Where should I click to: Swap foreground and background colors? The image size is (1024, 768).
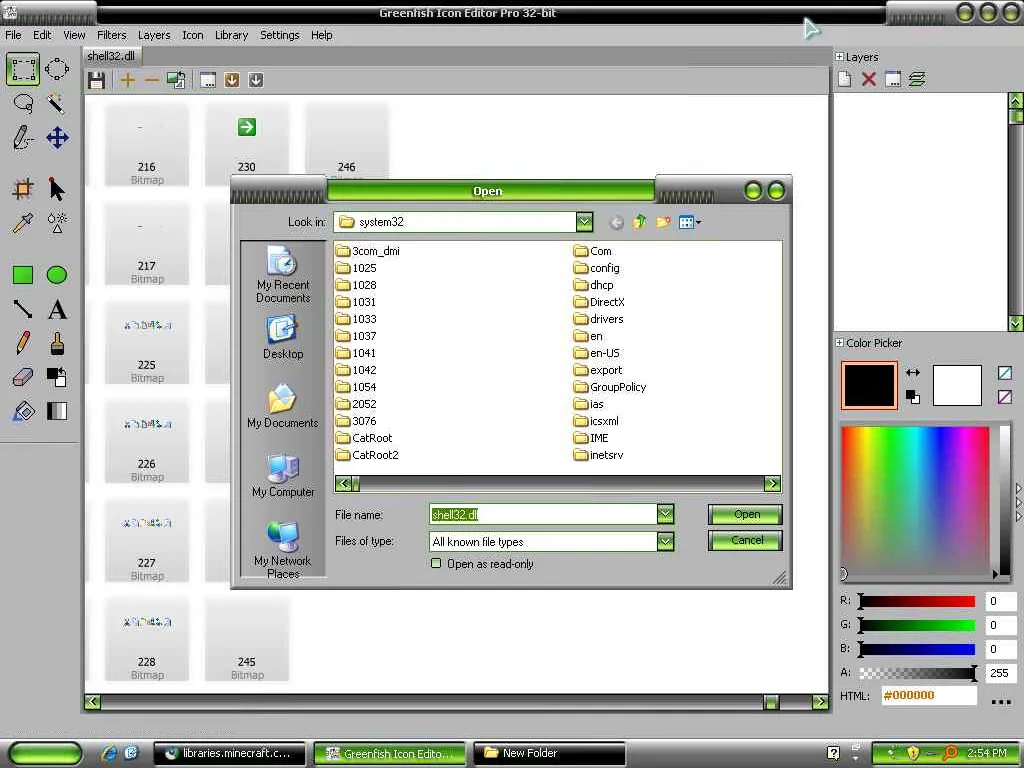pyautogui.click(x=913, y=373)
